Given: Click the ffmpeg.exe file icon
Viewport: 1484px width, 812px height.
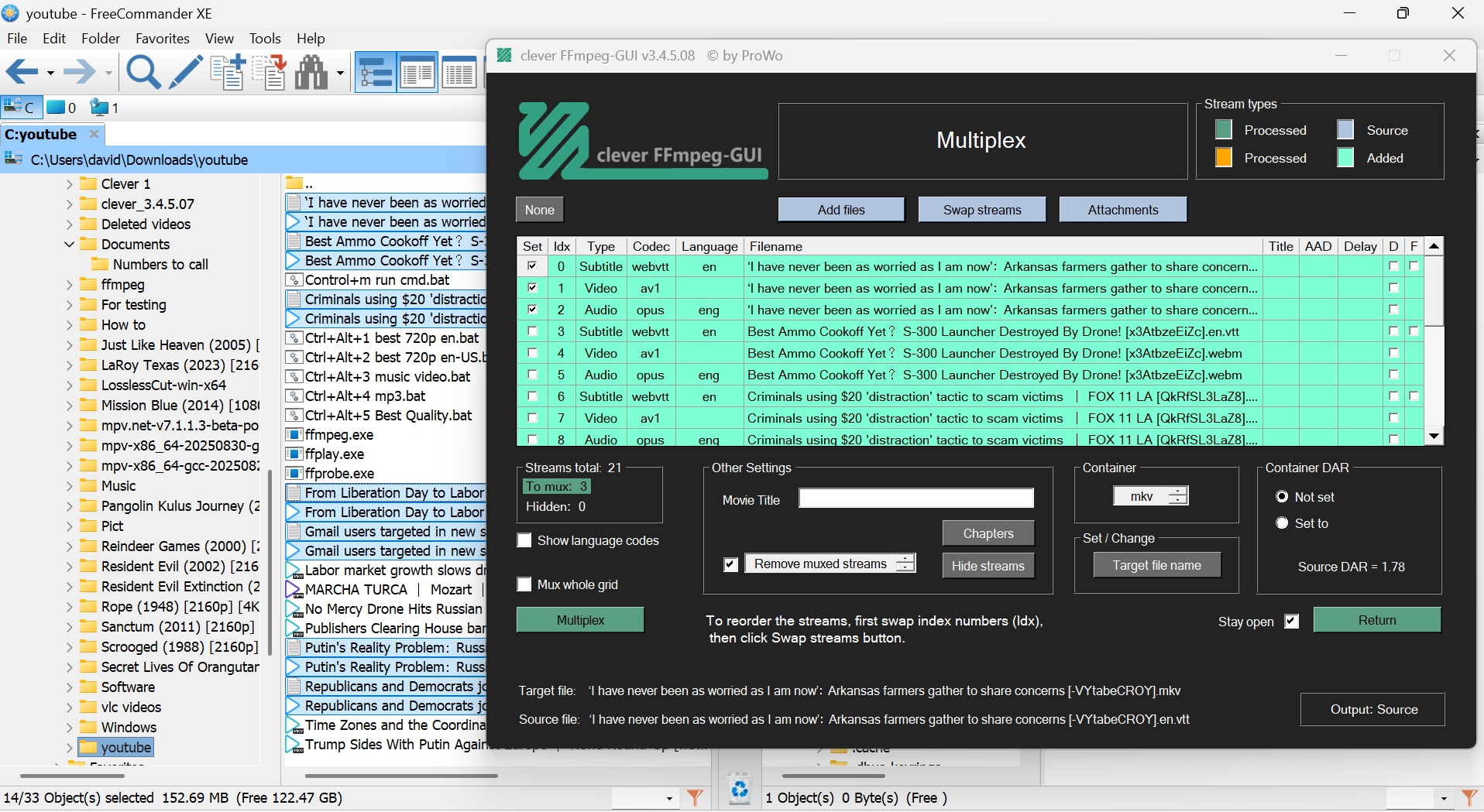Looking at the screenshot, I should pyautogui.click(x=294, y=435).
